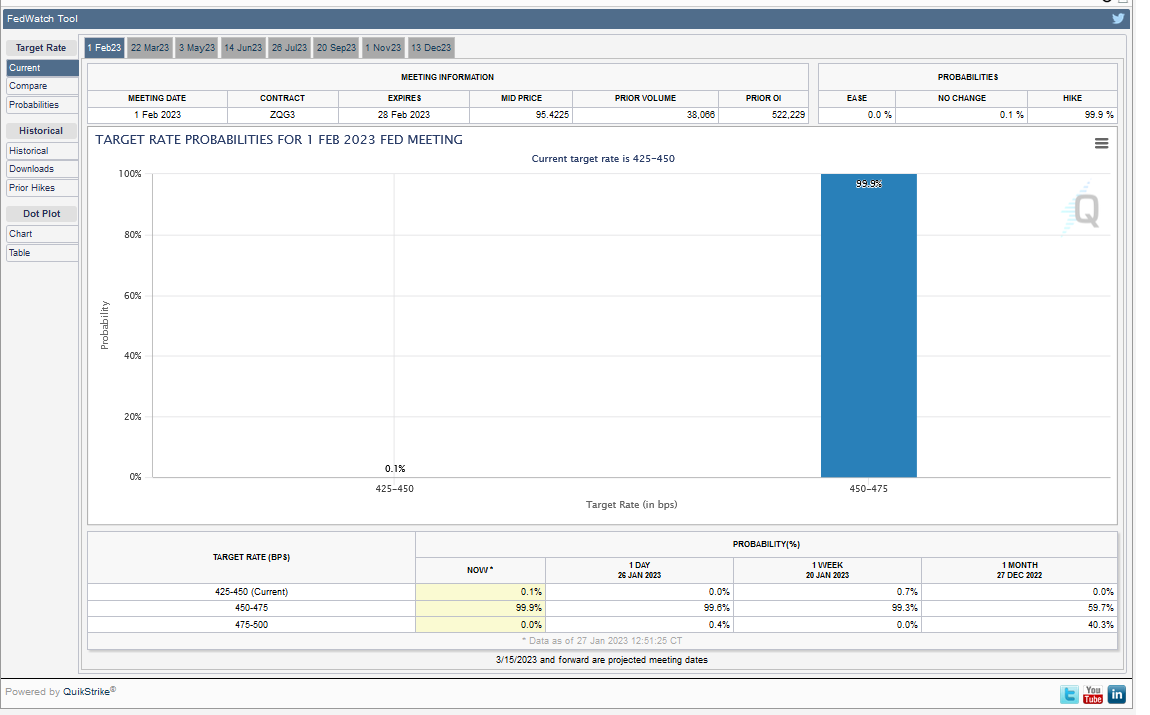Click the ZQG3 contract cell
Screen dimensions: 1150x715
(x=282, y=115)
